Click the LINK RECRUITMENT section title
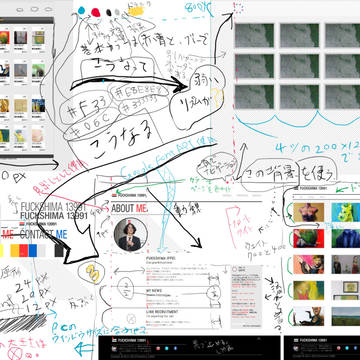Screen dimensions: 360x360 pyautogui.click(x=162, y=312)
